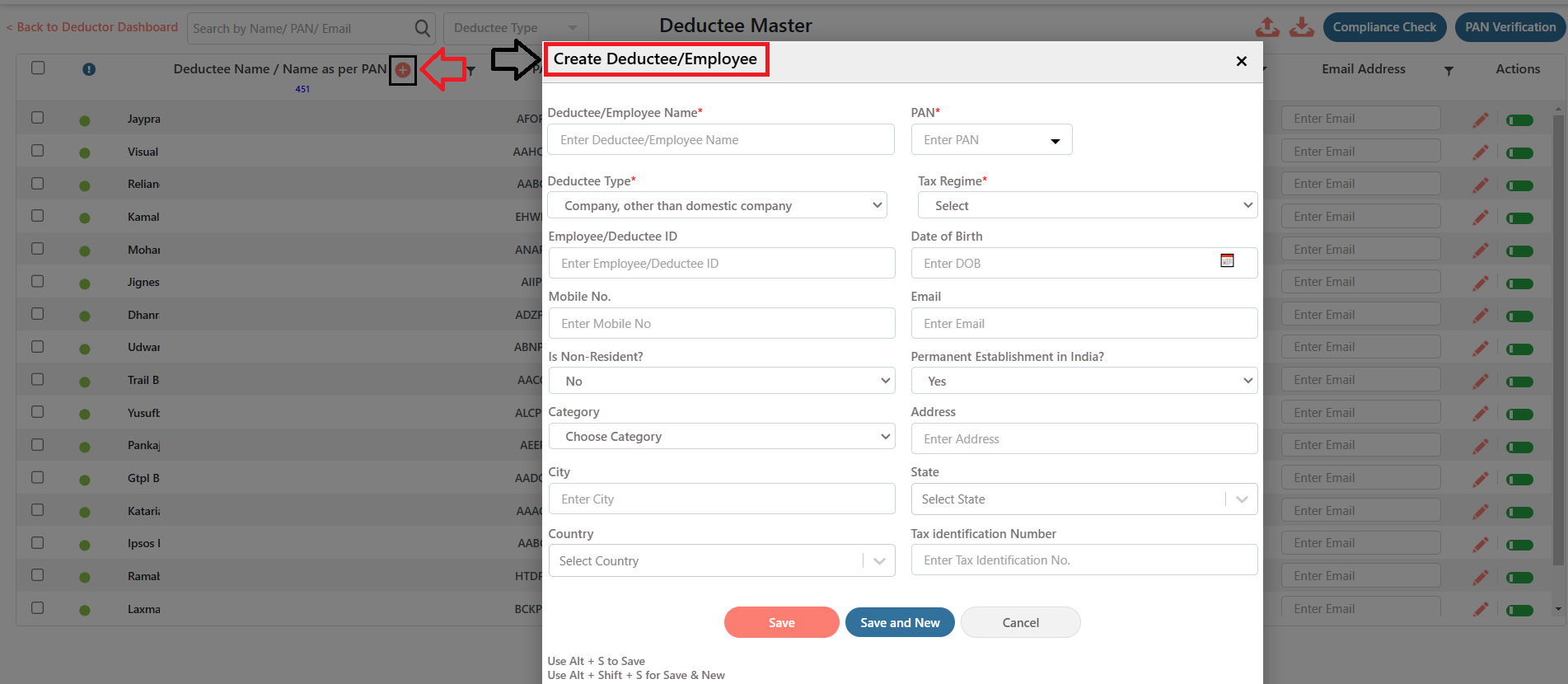Click the search by Name/PAN/Email box
Viewport: 1568px width, 684px height.
pyautogui.click(x=301, y=29)
